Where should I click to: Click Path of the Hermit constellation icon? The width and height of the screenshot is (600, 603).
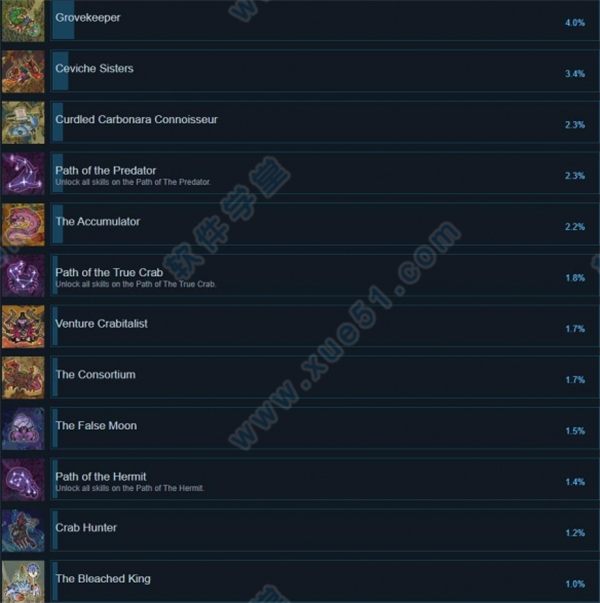pyautogui.click(x=23, y=480)
